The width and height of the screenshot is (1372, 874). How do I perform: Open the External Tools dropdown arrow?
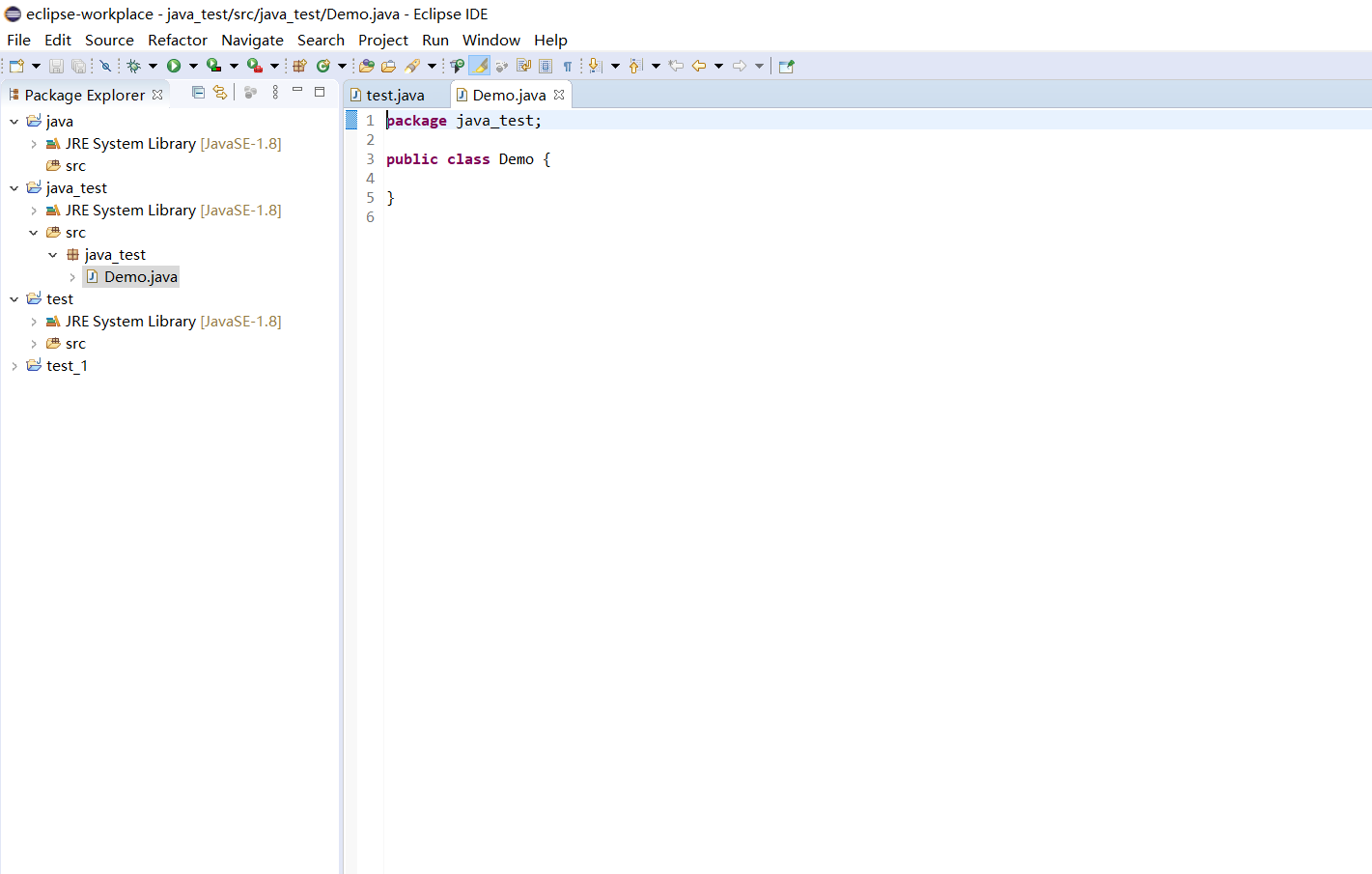click(x=274, y=66)
